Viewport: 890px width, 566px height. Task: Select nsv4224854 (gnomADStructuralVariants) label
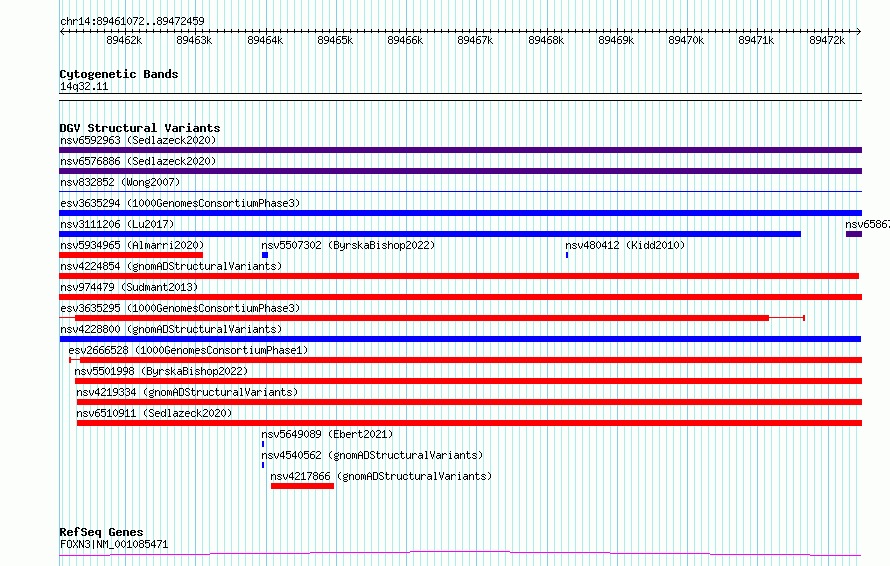click(x=171, y=266)
